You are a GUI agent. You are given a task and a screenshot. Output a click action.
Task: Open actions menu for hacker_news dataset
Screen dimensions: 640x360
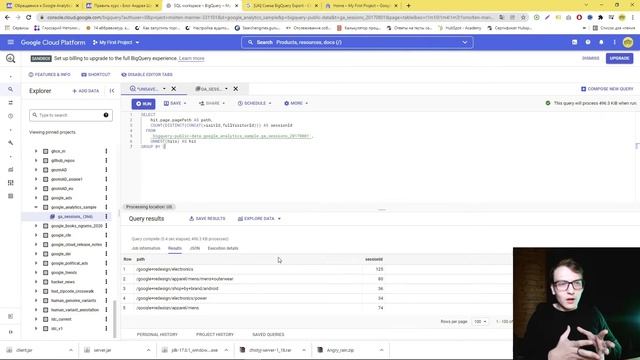[106, 282]
